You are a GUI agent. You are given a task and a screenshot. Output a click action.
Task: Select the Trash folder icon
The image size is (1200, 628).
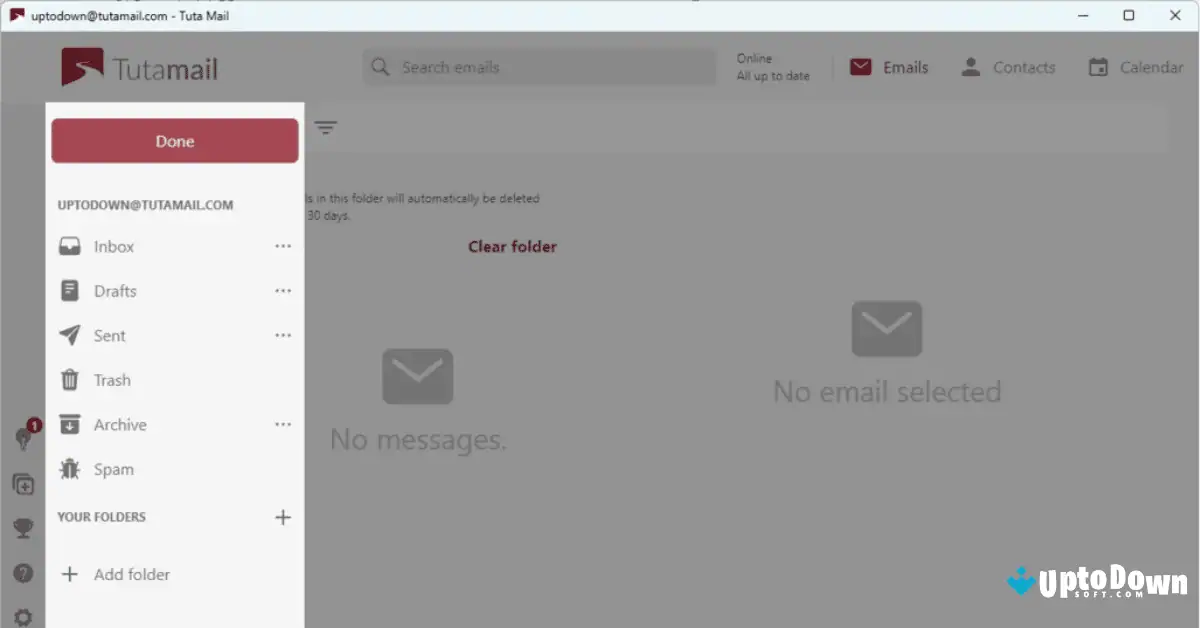pyautogui.click(x=70, y=380)
